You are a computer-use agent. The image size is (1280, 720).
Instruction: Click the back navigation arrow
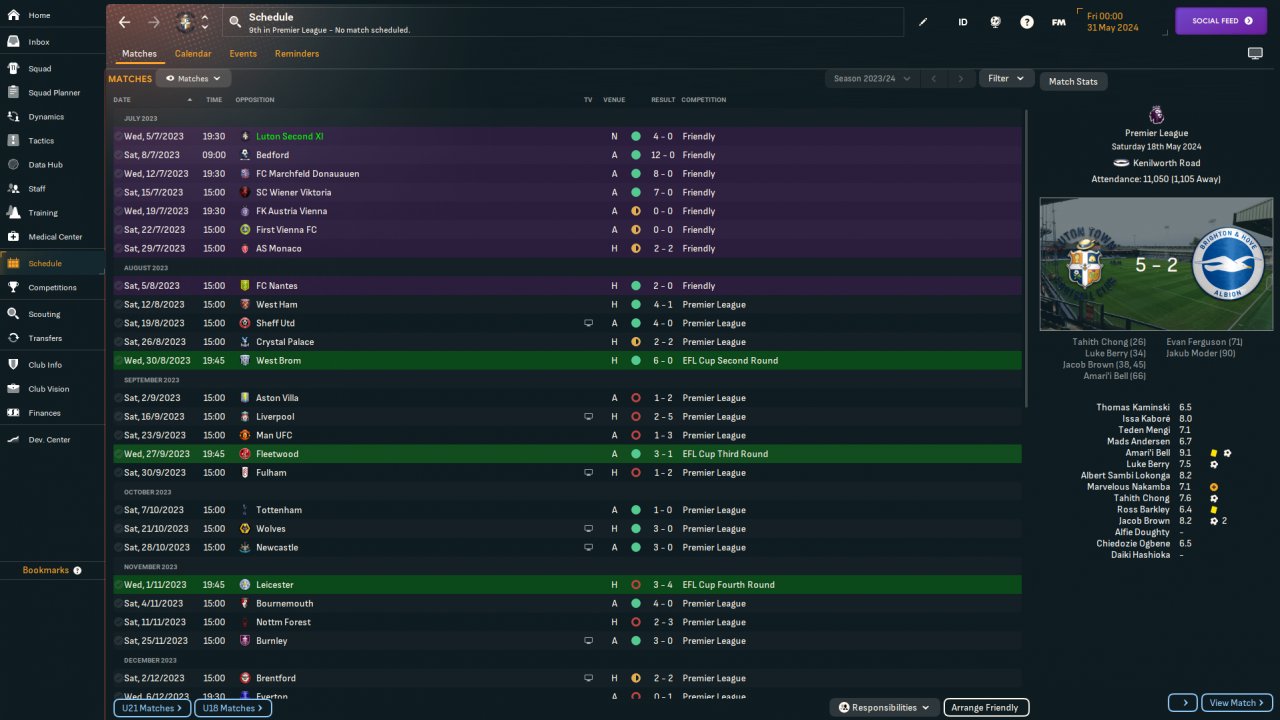pos(124,22)
